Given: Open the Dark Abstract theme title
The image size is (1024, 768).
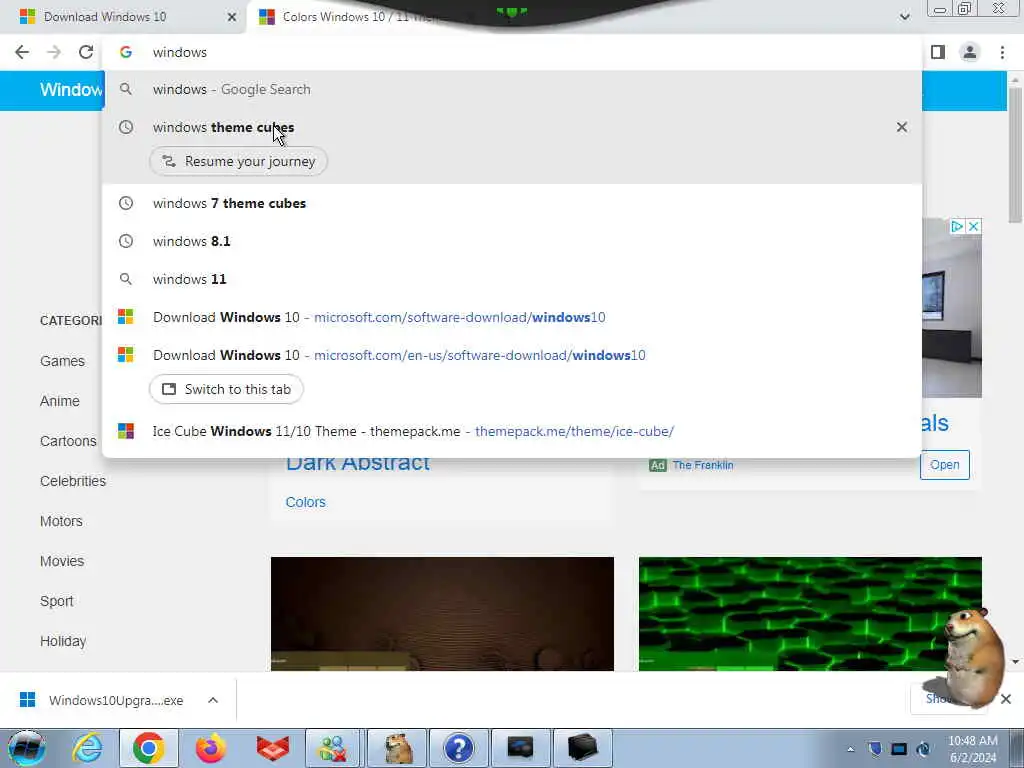Looking at the screenshot, I should coord(357,464).
